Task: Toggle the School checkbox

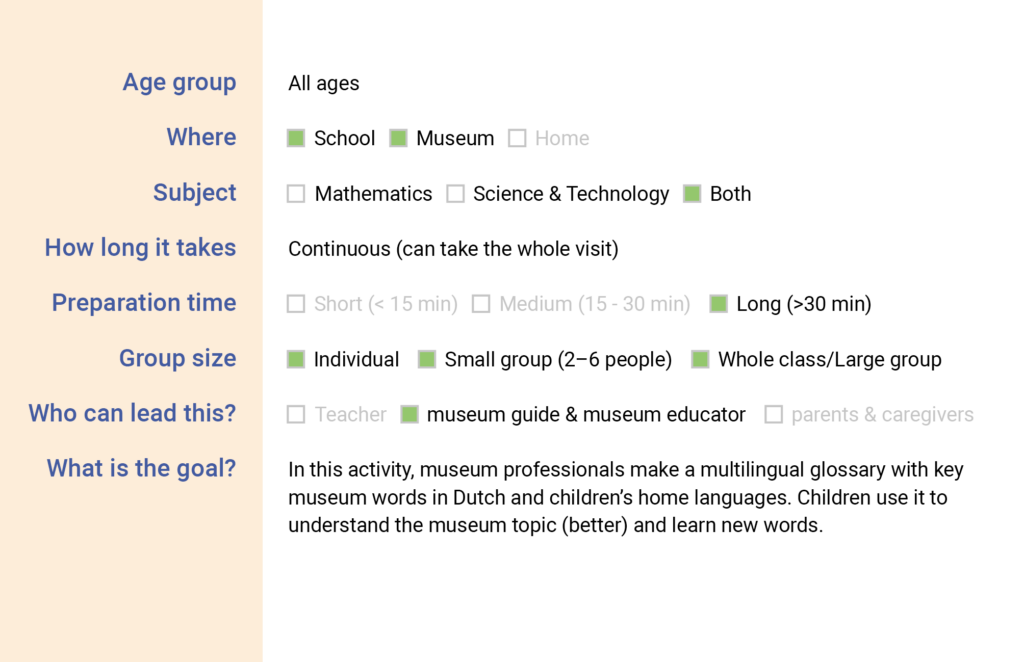Action: pyautogui.click(x=296, y=139)
